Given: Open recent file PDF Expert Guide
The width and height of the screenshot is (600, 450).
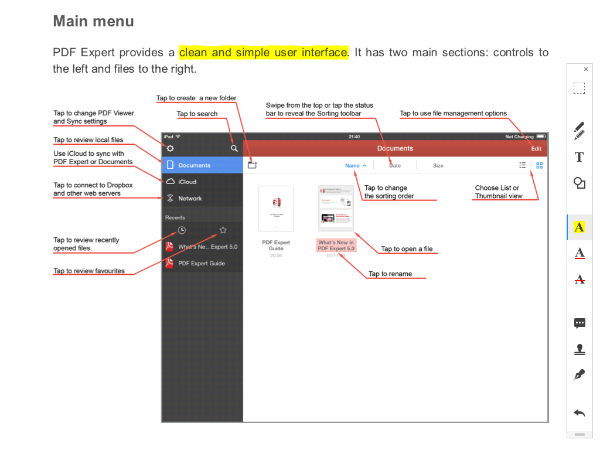Looking at the screenshot, I should (x=202, y=263).
